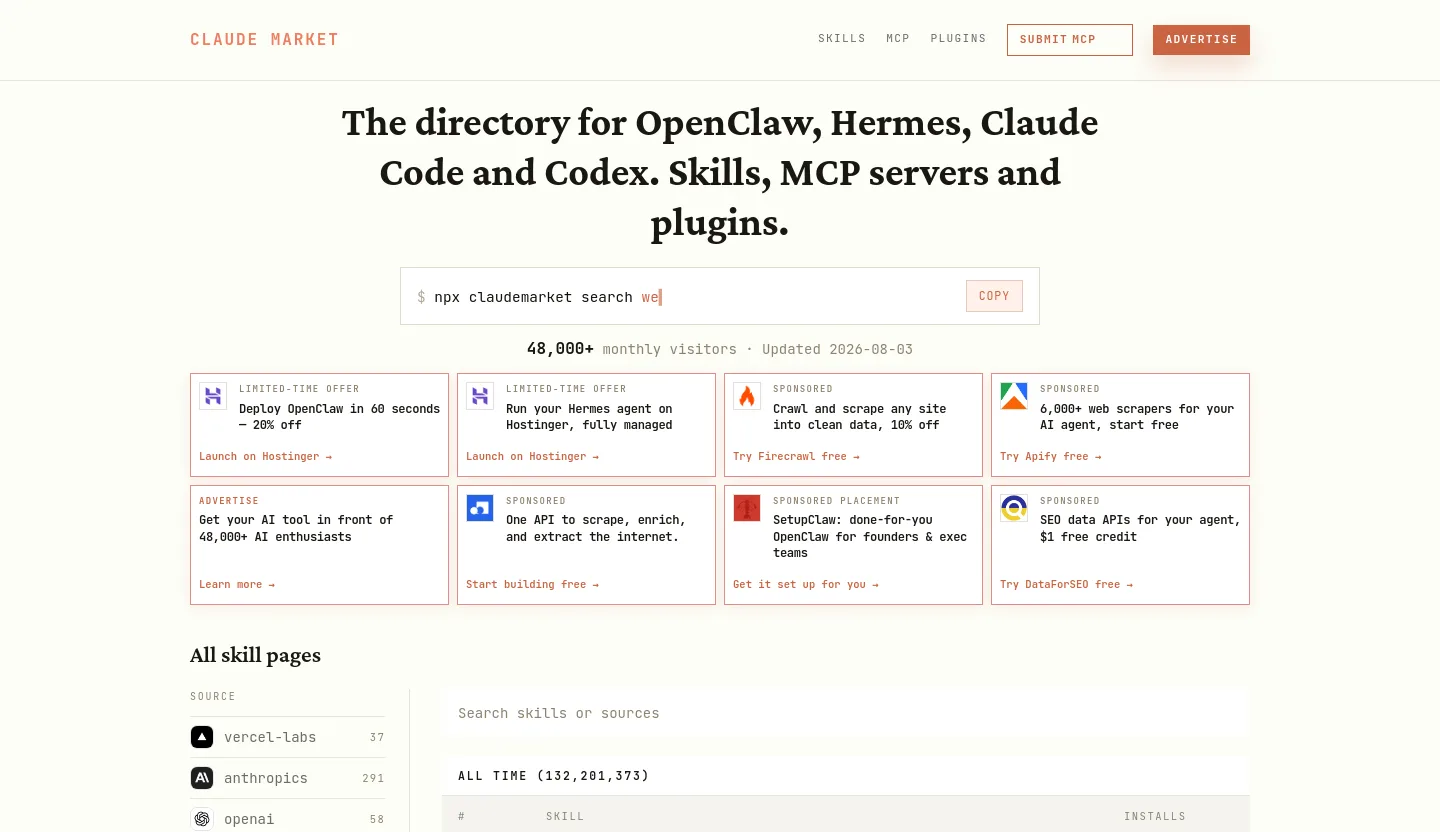Follow the Try DataForSEO free link

pyautogui.click(x=1066, y=585)
